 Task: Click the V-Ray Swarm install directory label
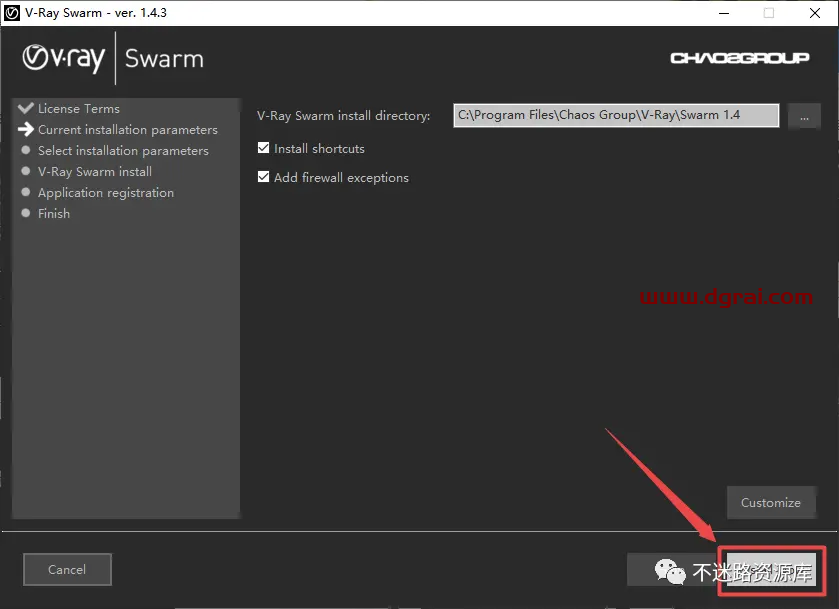click(x=344, y=116)
